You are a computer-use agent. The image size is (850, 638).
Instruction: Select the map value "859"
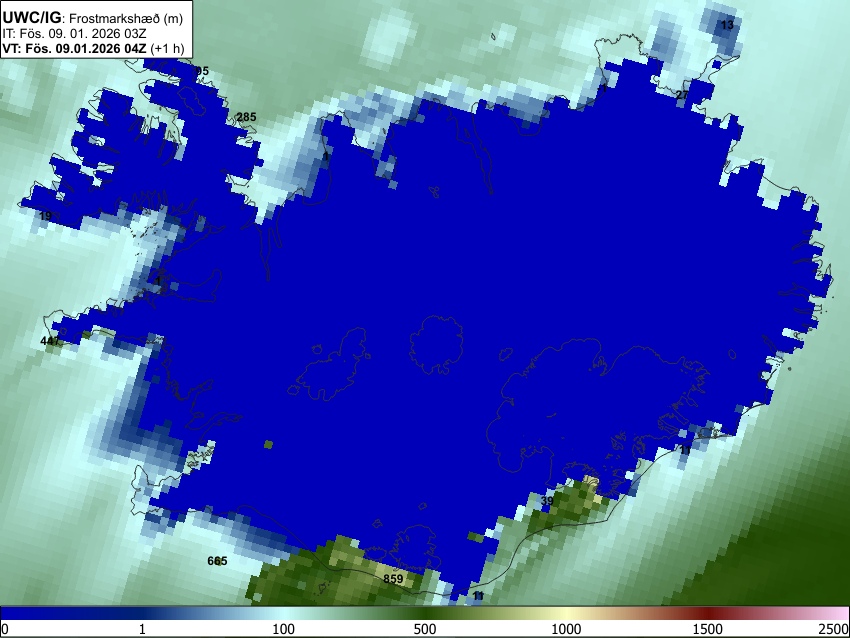[x=393, y=578]
